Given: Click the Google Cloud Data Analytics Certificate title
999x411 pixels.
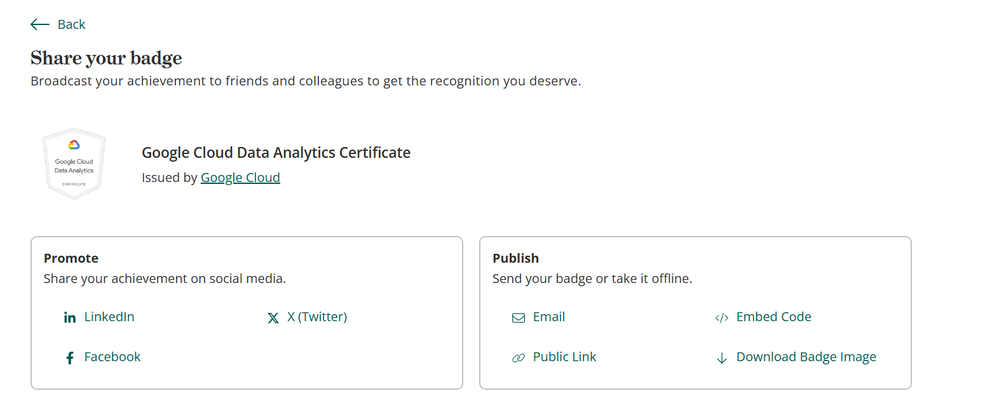Looking at the screenshot, I should [276, 153].
